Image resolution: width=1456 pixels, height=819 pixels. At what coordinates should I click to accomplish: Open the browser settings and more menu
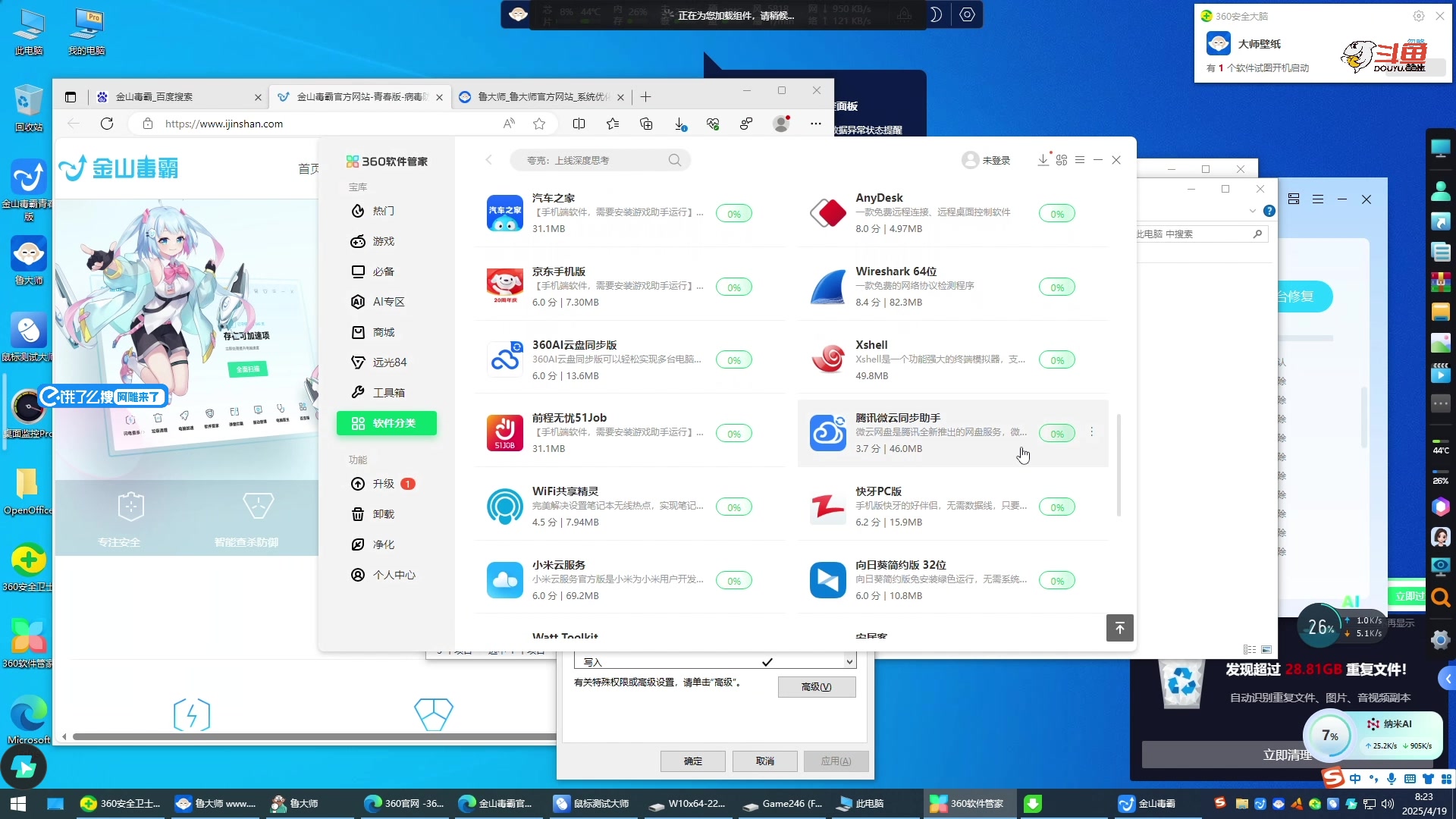pos(816,124)
